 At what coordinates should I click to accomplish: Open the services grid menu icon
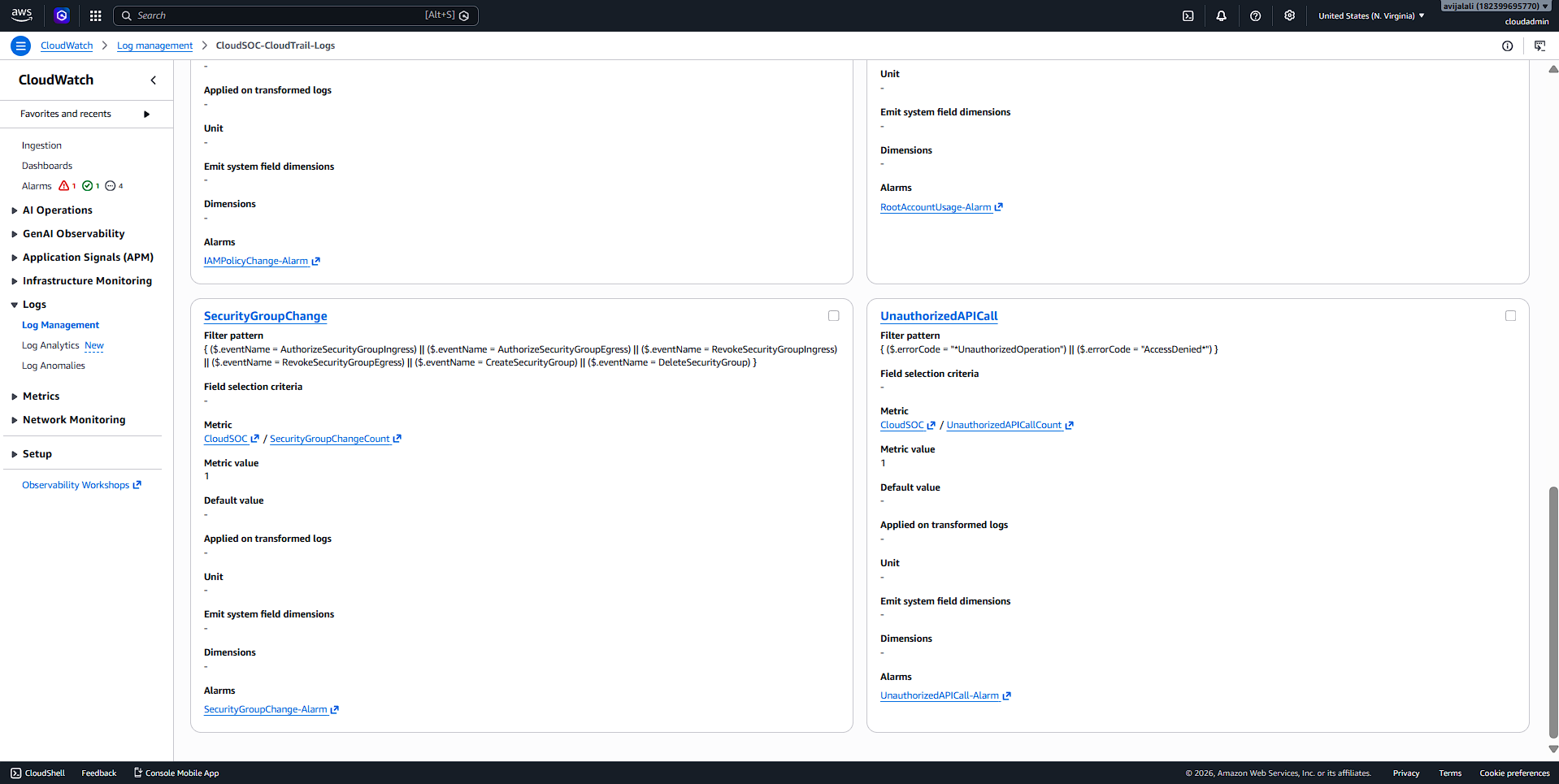point(95,15)
